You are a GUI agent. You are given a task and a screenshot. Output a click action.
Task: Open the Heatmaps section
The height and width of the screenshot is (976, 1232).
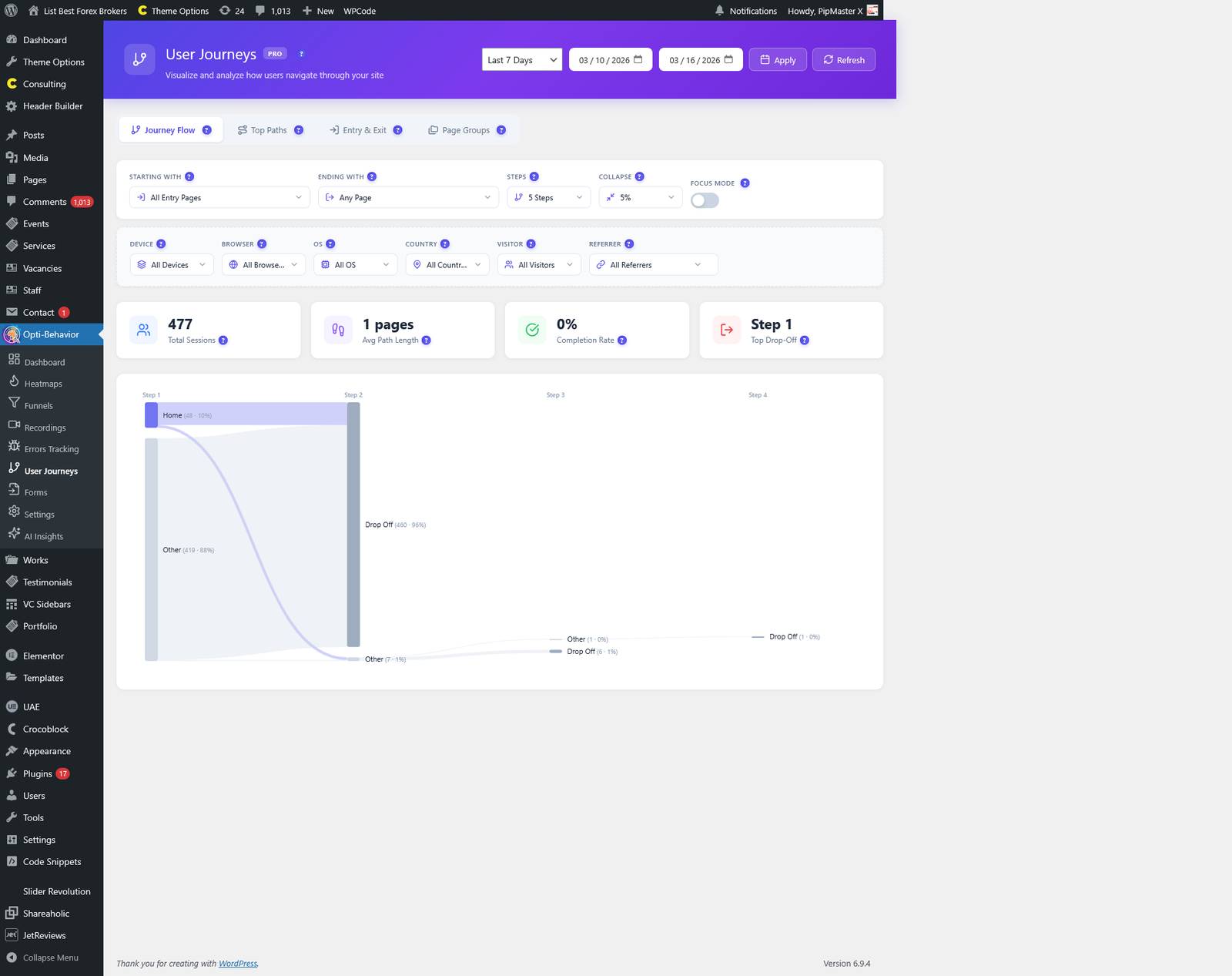(x=45, y=383)
